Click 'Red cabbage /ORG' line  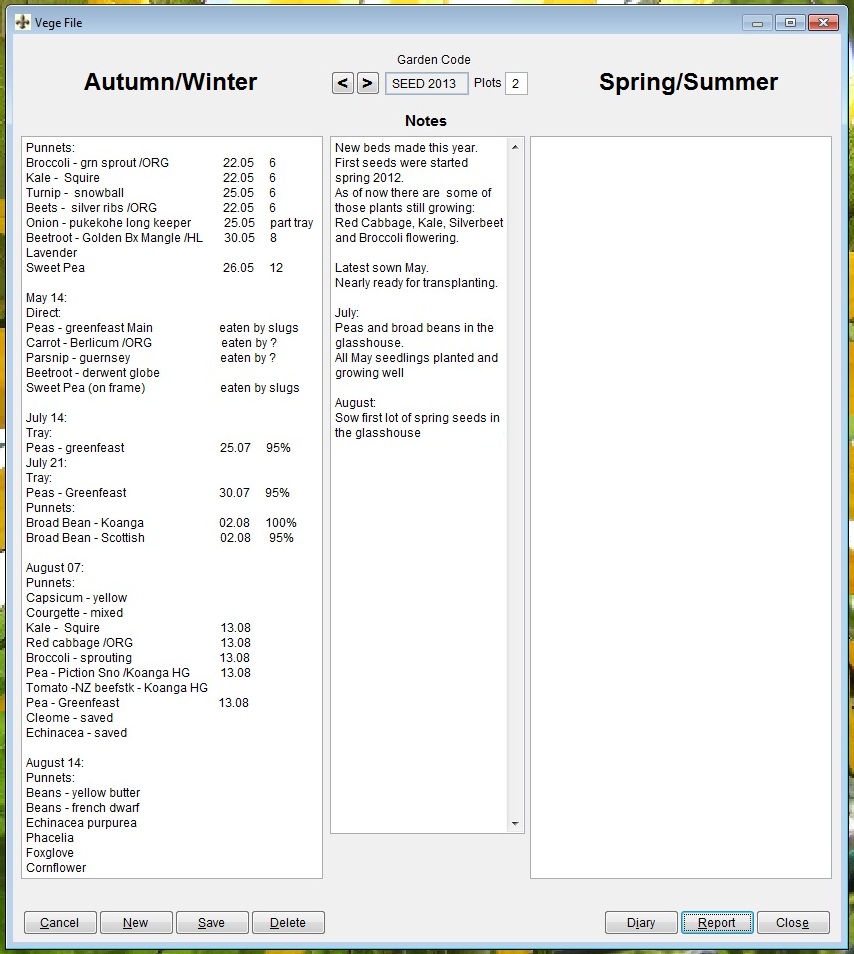click(79, 643)
